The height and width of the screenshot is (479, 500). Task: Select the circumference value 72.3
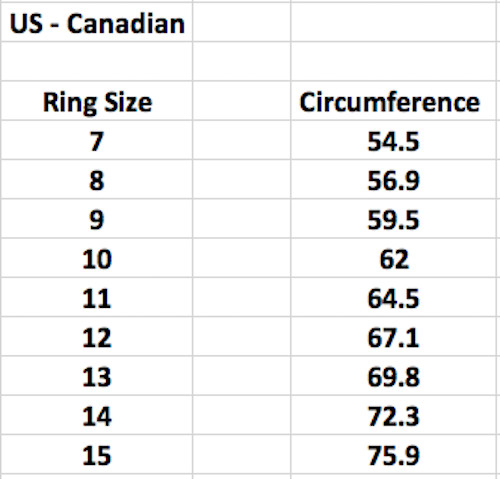tap(393, 415)
